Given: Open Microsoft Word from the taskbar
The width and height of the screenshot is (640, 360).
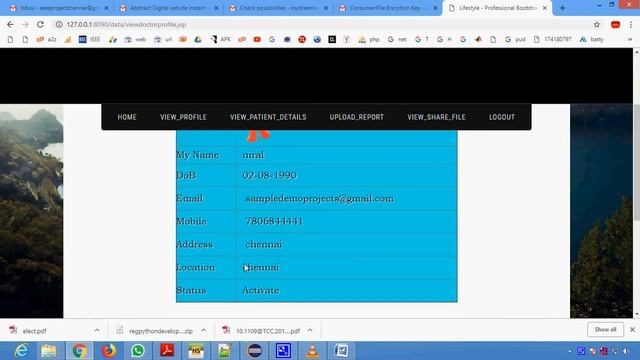Looking at the screenshot, I should click(341, 351).
